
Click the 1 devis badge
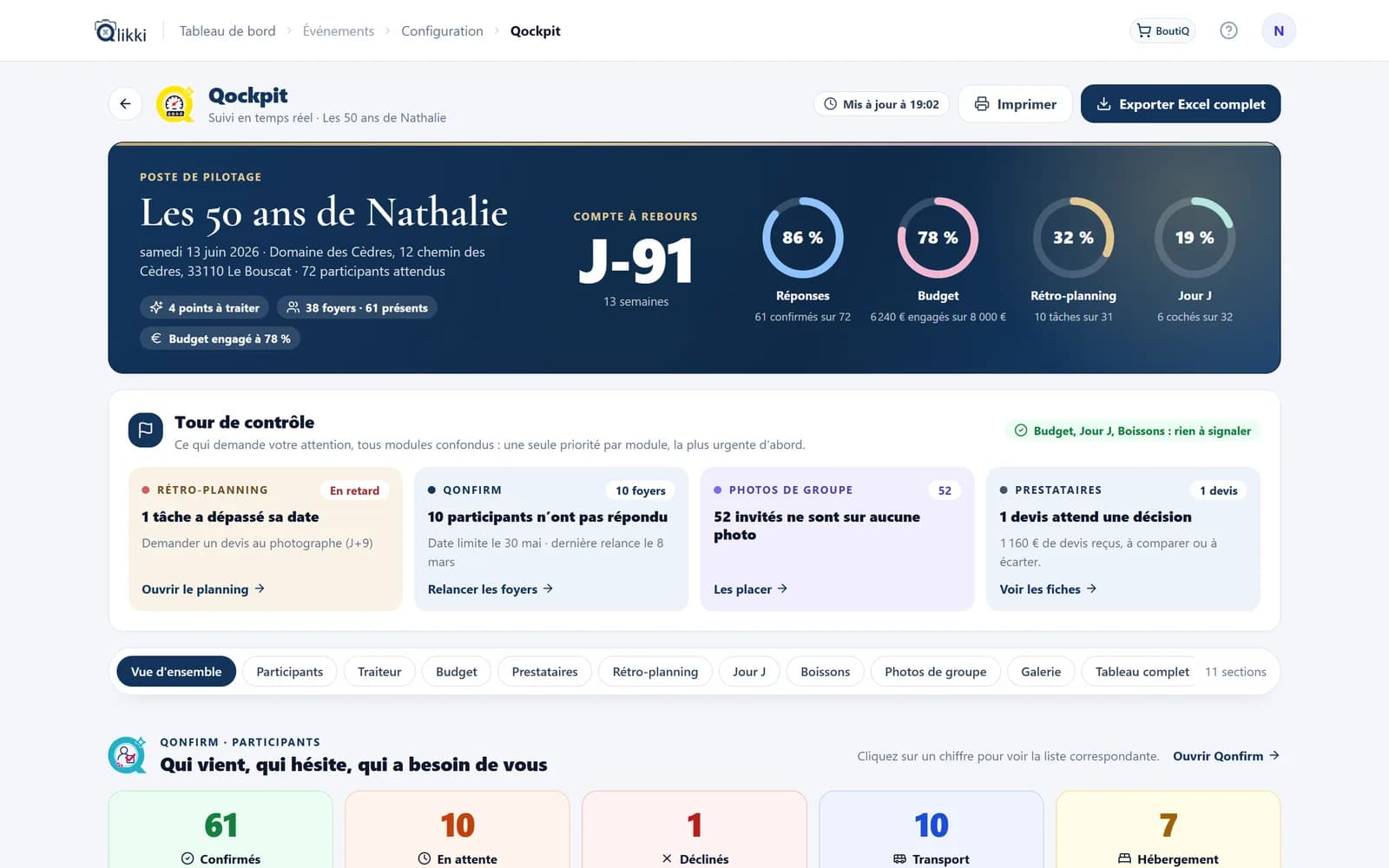[1219, 490]
